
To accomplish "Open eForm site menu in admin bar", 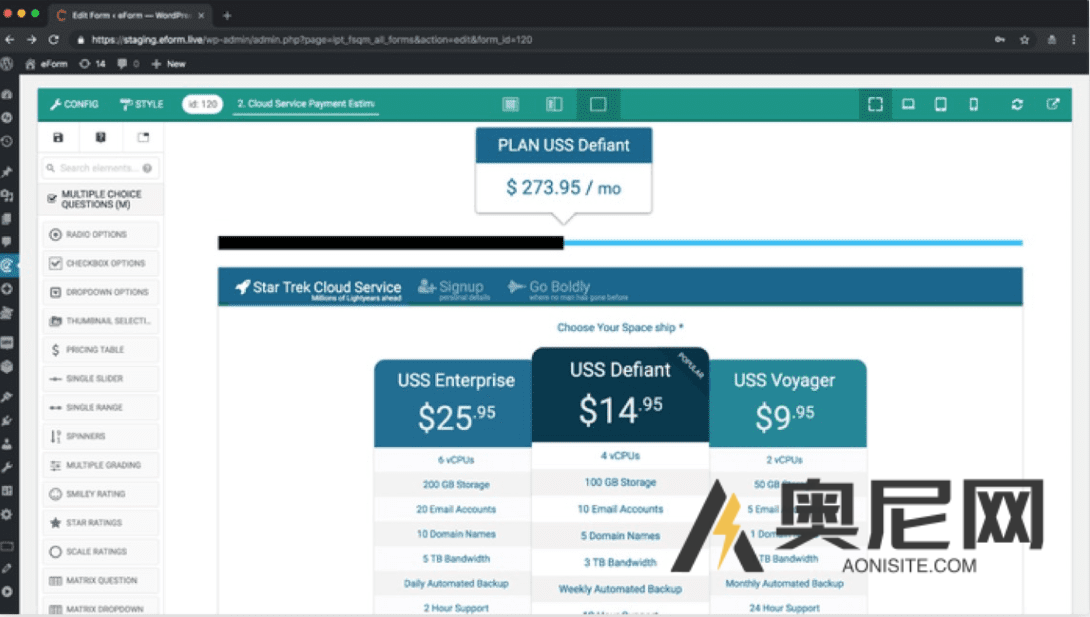I will (x=47, y=64).
